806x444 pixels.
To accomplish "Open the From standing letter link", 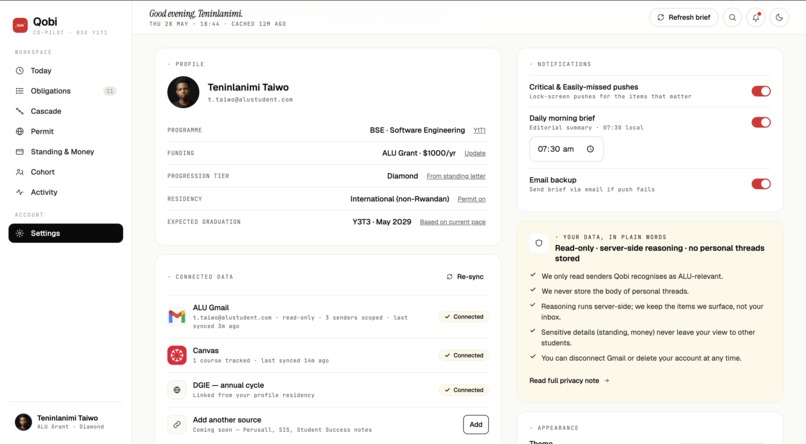I will pos(456,176).
